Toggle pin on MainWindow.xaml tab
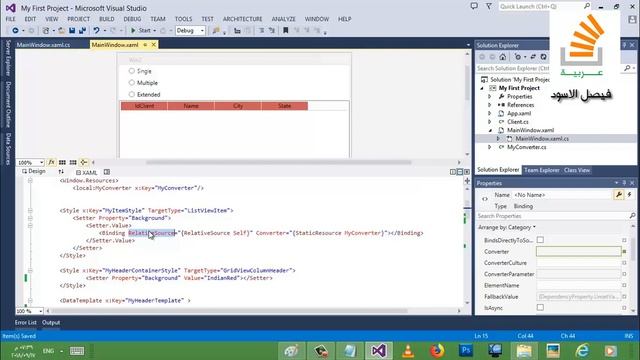The image size is (640, 360). click(145, 45)
